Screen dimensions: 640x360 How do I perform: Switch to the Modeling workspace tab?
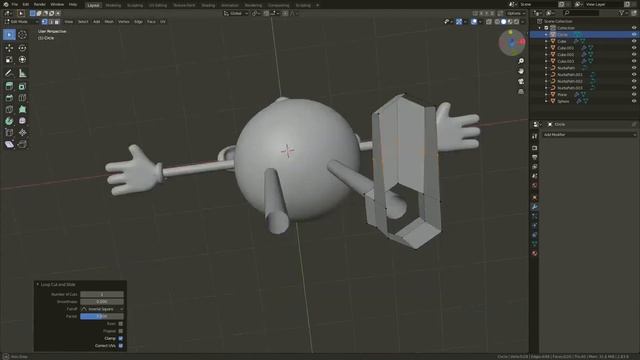coord(113,5)
